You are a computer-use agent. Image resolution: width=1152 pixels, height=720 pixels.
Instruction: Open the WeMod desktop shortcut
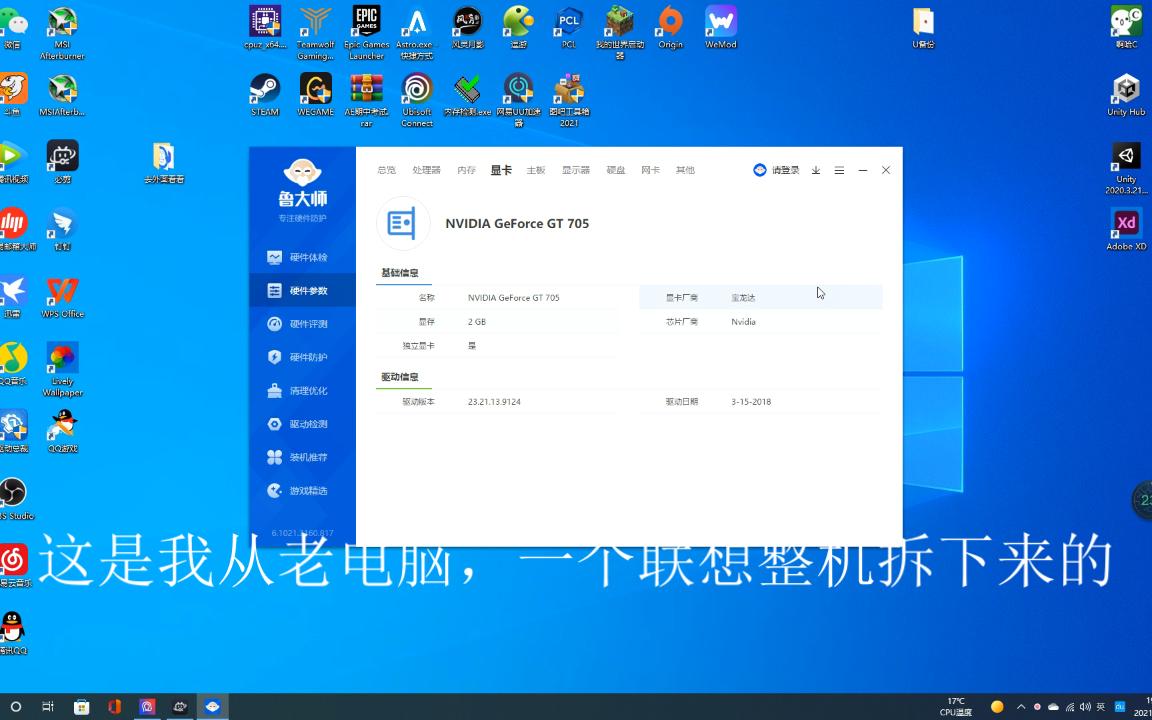pos(721,27)
